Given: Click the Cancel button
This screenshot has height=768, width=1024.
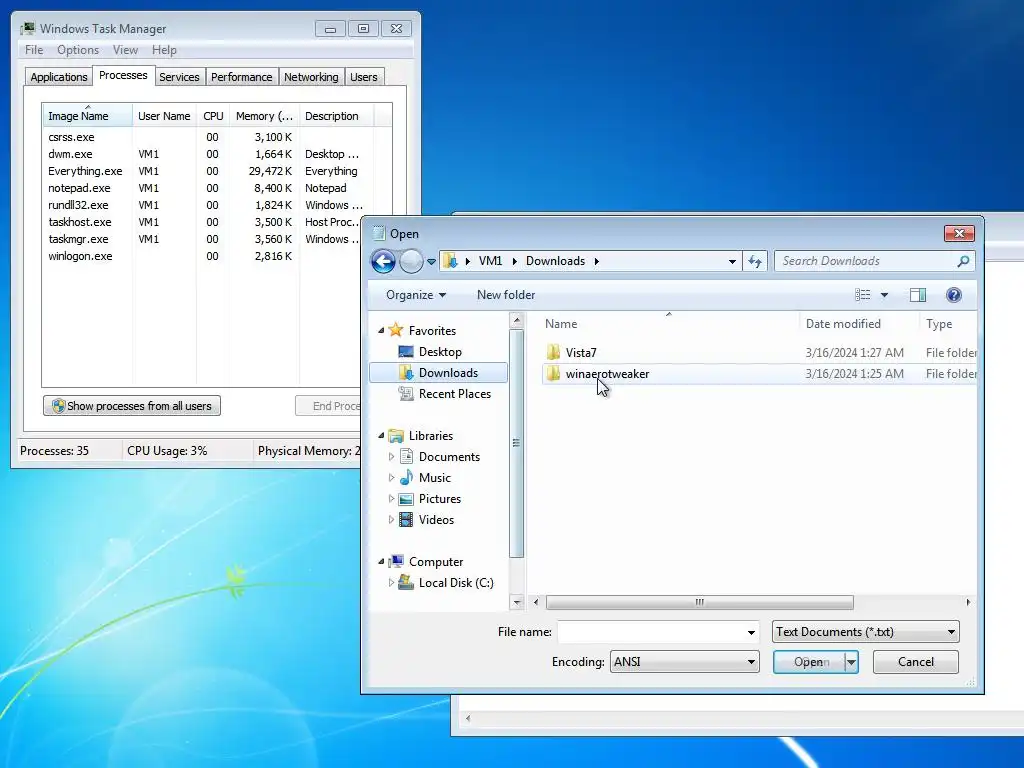Looking at the screenshot, I should (x=916, y=662).
